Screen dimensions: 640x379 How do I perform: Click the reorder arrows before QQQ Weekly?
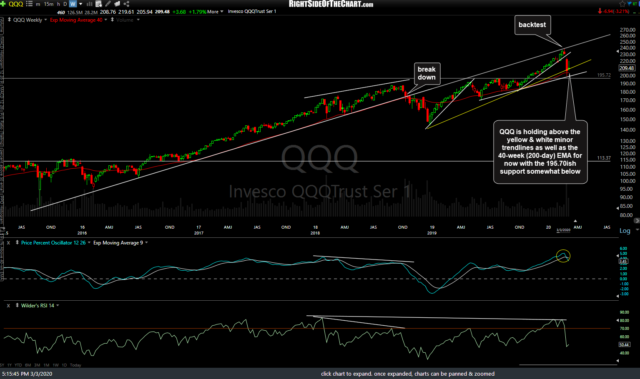click(9, 20)
